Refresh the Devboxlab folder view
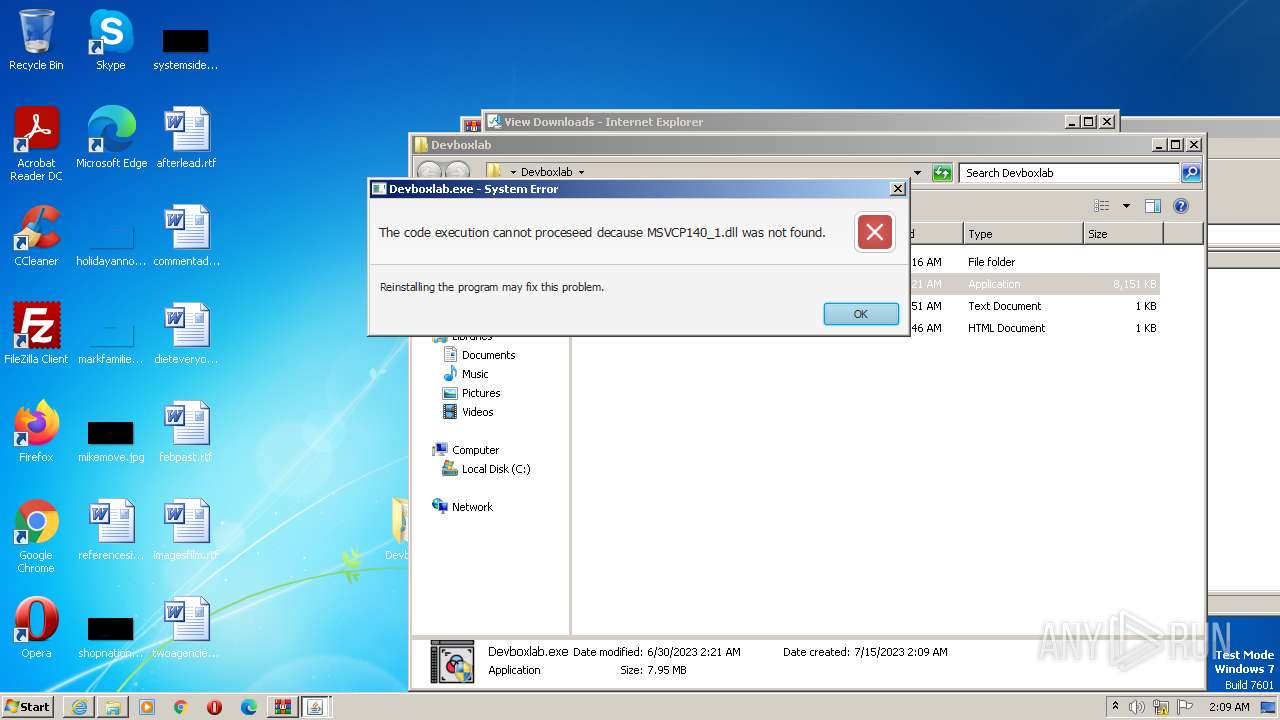This screenshot has width=1280, height=720. click(x=942, y=173)
